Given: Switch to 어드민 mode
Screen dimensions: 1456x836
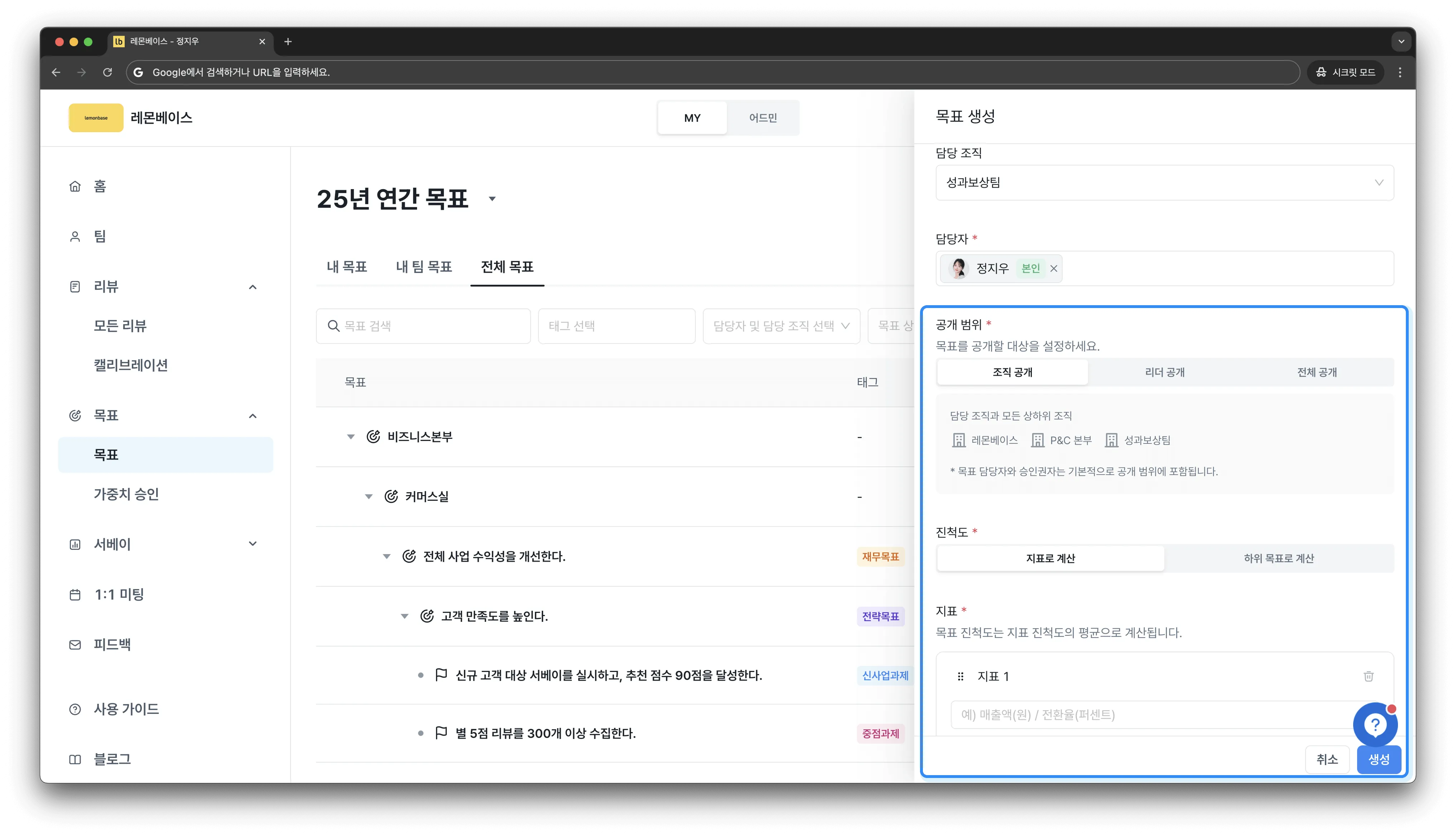Looking at the screenshot, I should [762, 118].
